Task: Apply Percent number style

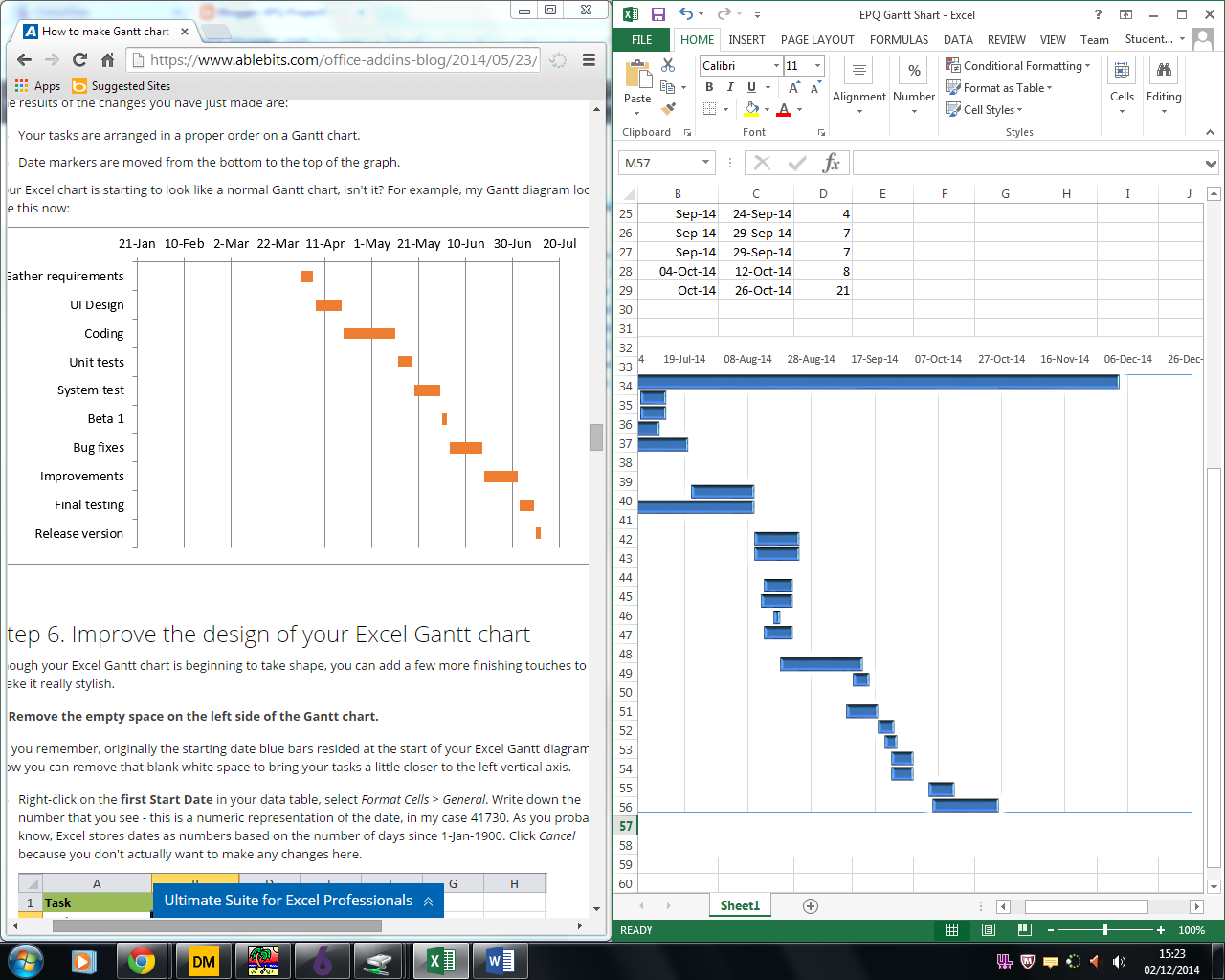Action: 913,71
